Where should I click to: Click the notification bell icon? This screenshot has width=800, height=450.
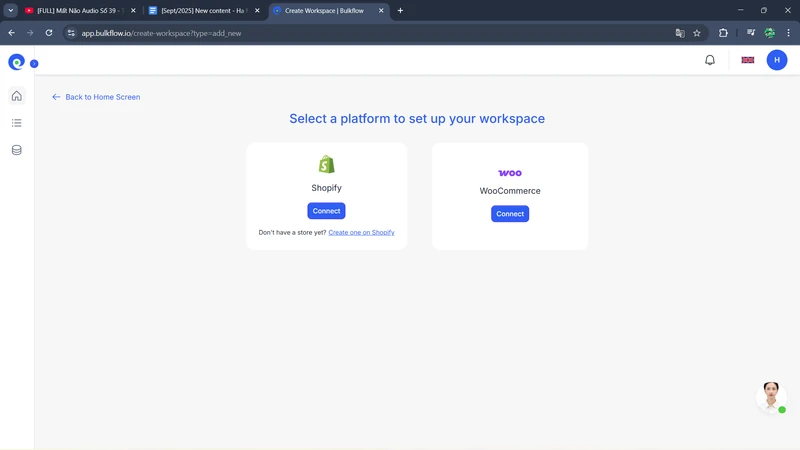pos(710,60)
